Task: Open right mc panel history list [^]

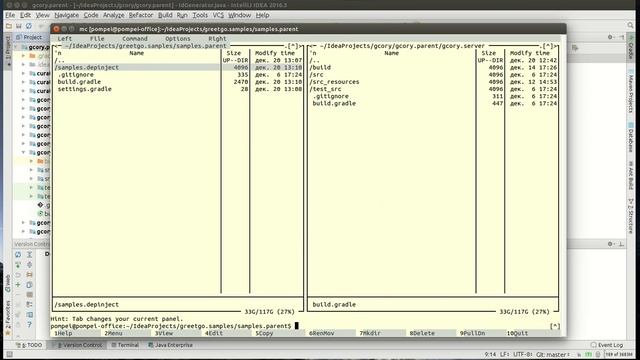Action: [547, 46]
